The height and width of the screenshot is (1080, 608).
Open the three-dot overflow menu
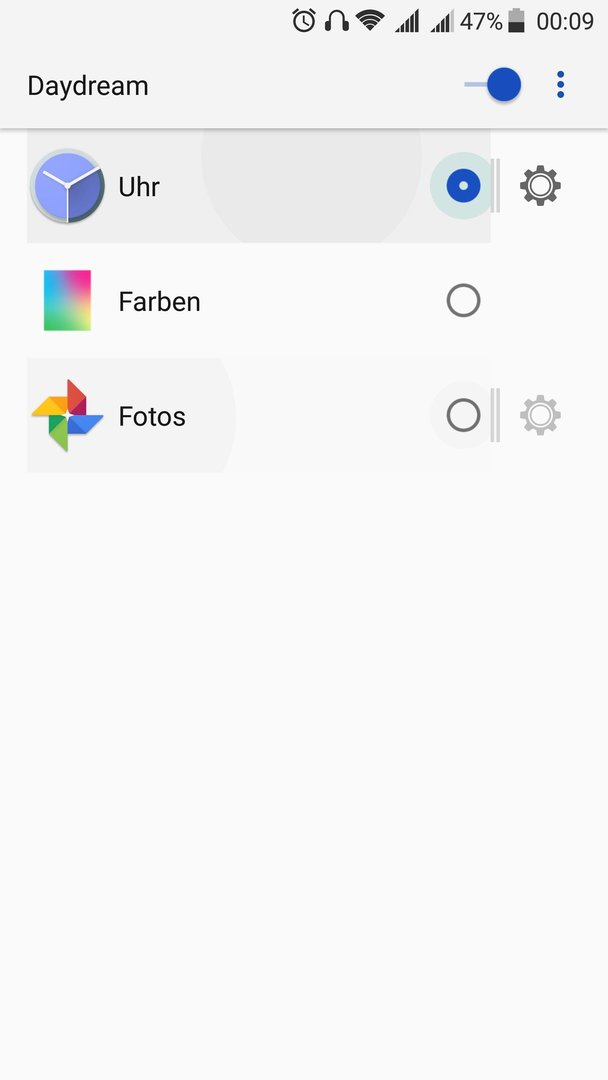(x=560, y=85)
